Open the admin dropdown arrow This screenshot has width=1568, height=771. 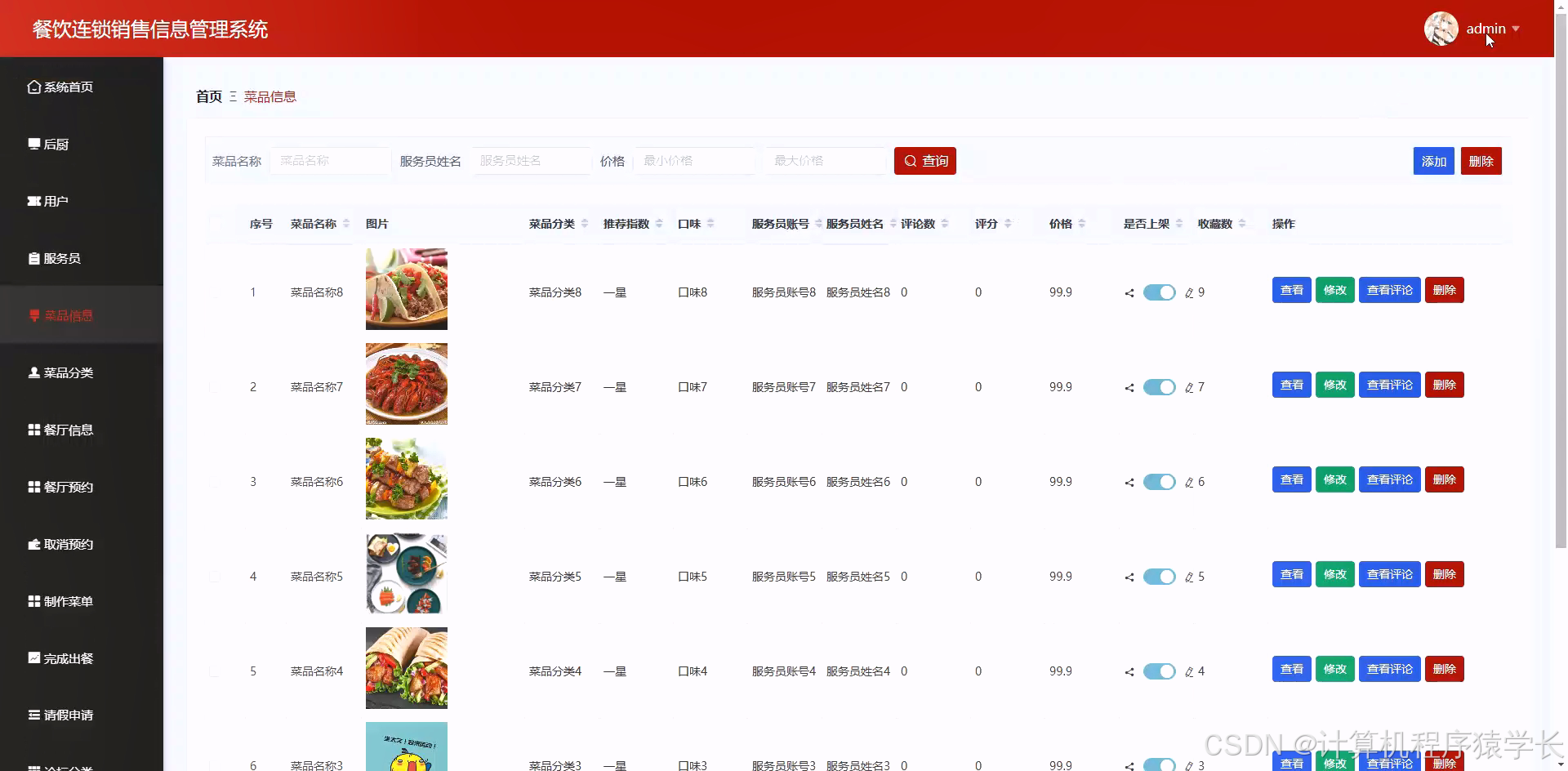pyautogui.click(x=1516, y=29)
